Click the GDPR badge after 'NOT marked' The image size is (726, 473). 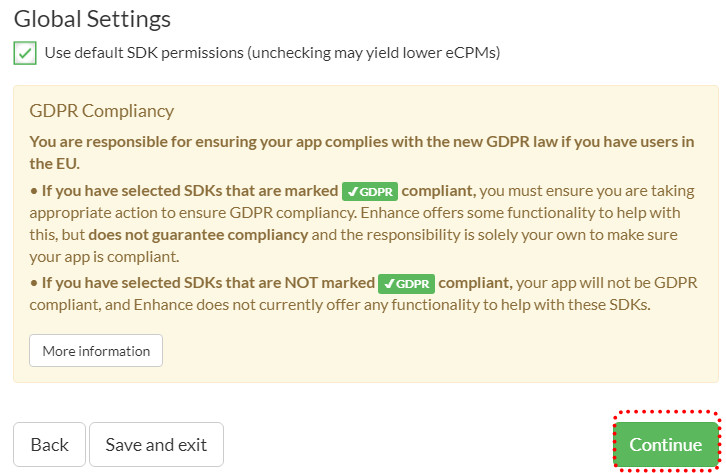(405, 283)
